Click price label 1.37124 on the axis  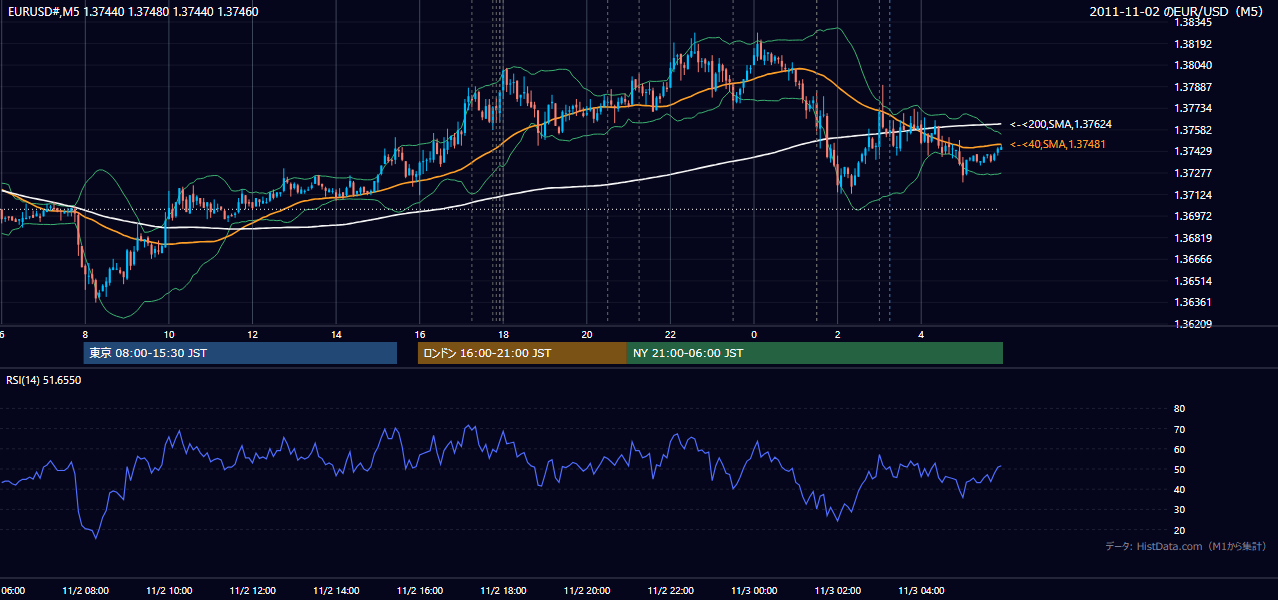point(1193,194)
